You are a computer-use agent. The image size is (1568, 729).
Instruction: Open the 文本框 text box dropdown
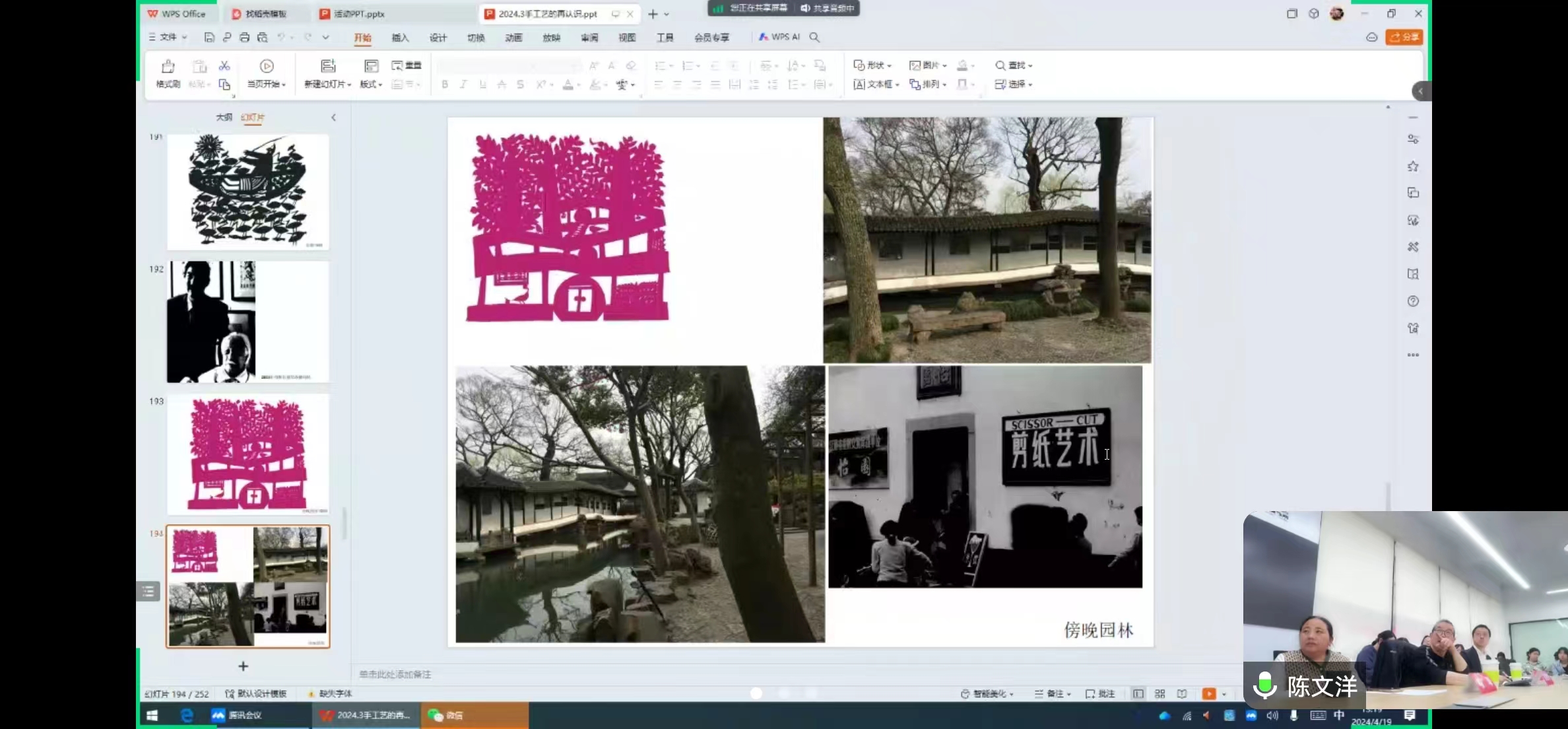(x=876, y=85)
